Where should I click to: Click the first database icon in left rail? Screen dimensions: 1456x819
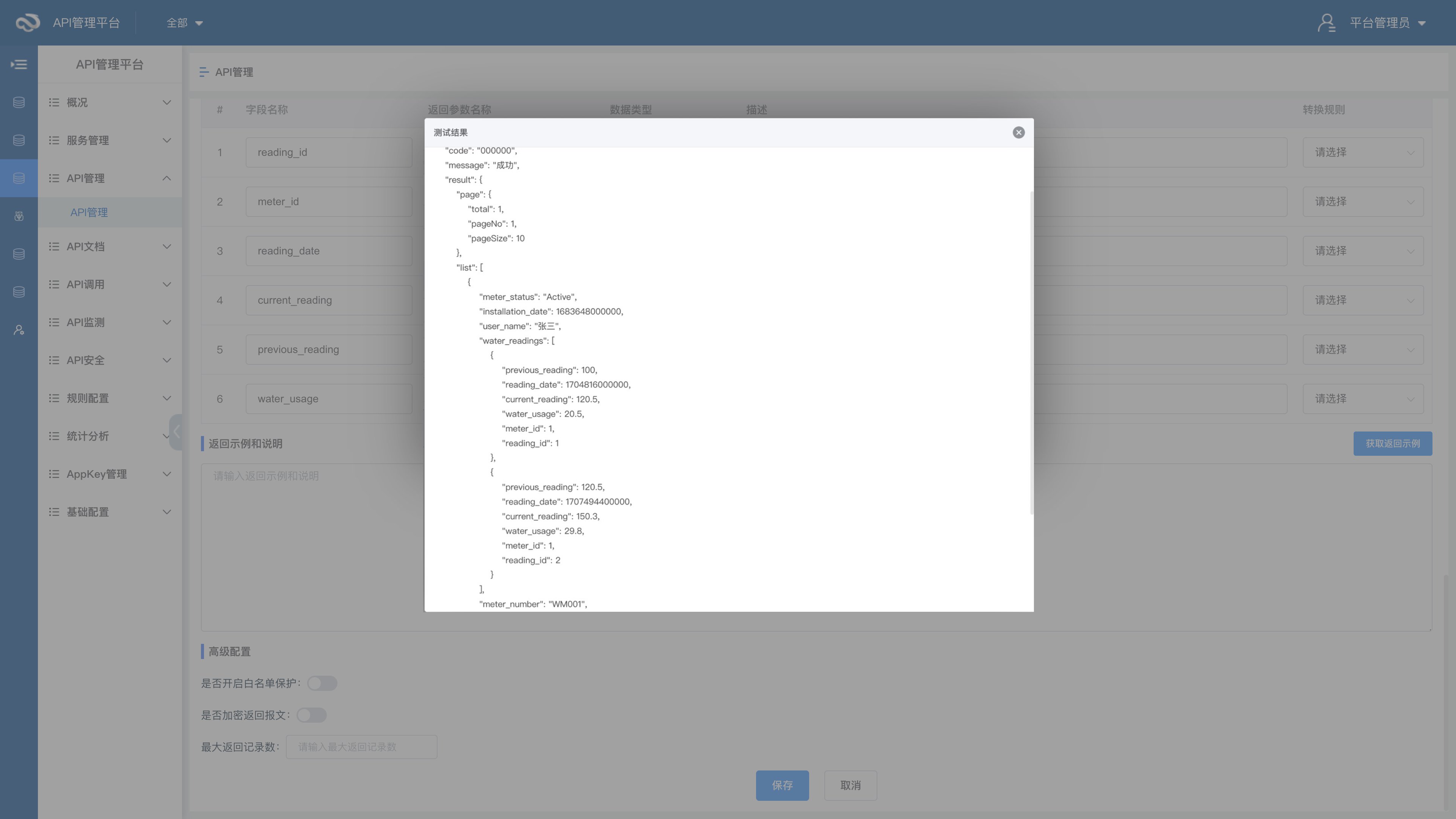tap(19, 102)
